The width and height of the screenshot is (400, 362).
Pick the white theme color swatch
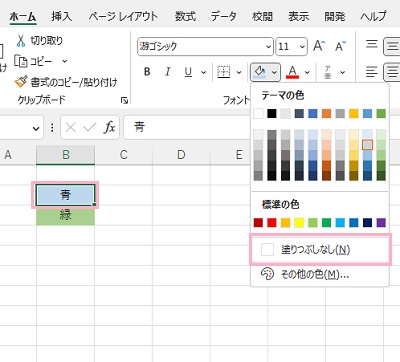coord(258,114)
